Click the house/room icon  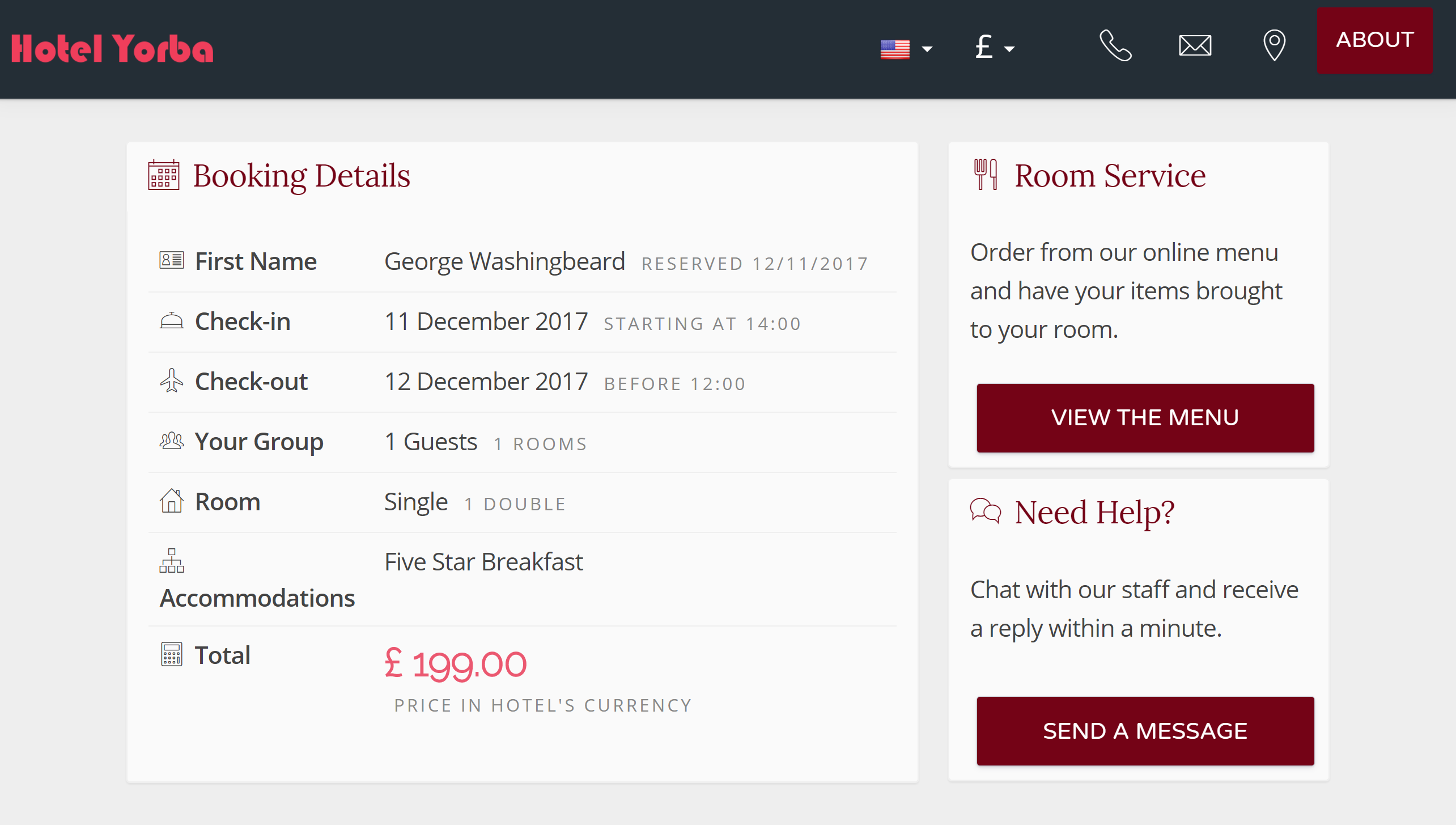[170, 502]
